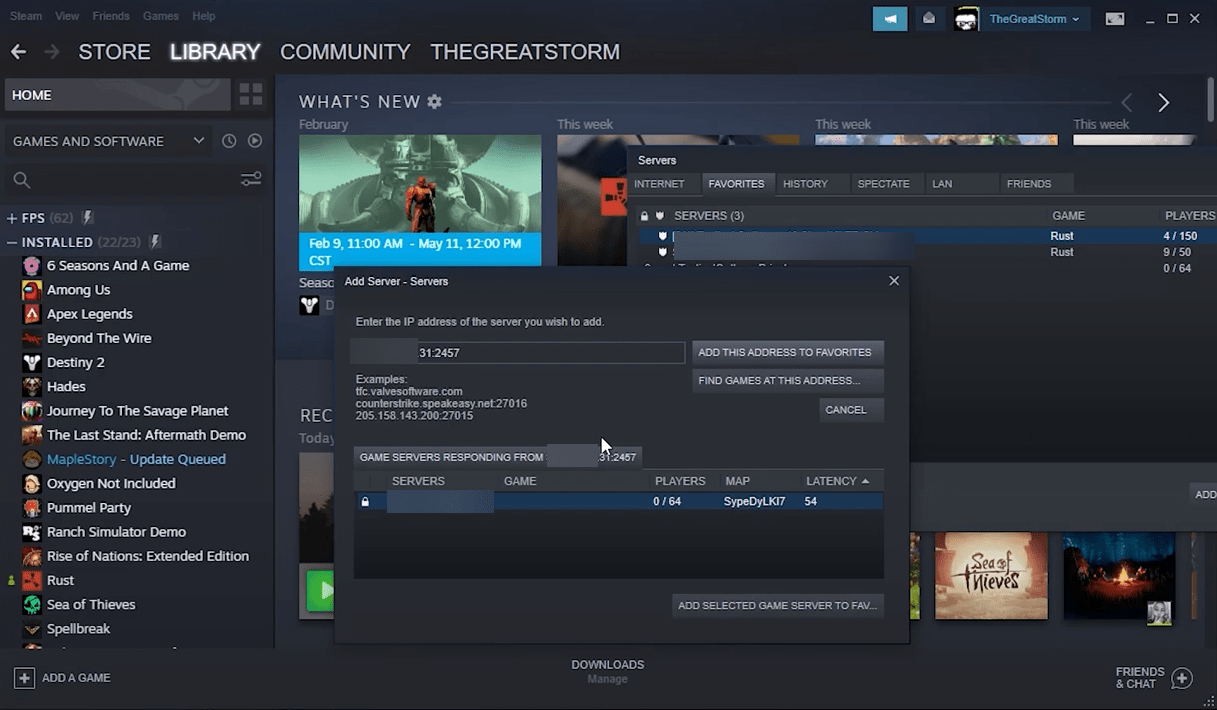Select Journey To The Savage Planet

(138, 411)
